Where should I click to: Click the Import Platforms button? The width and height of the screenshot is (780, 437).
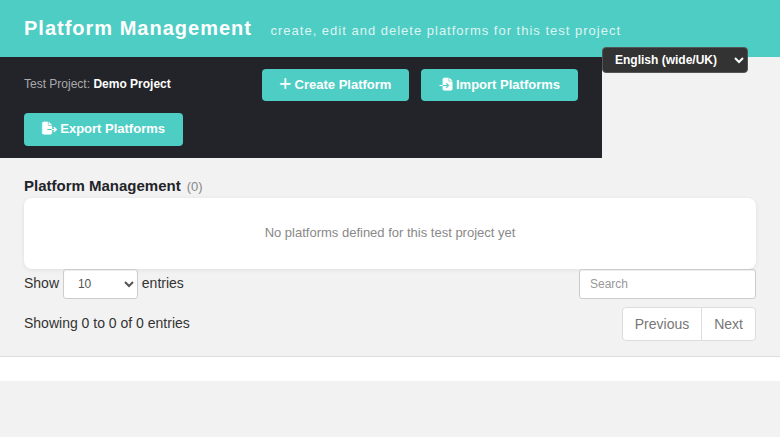pos(499,85)
